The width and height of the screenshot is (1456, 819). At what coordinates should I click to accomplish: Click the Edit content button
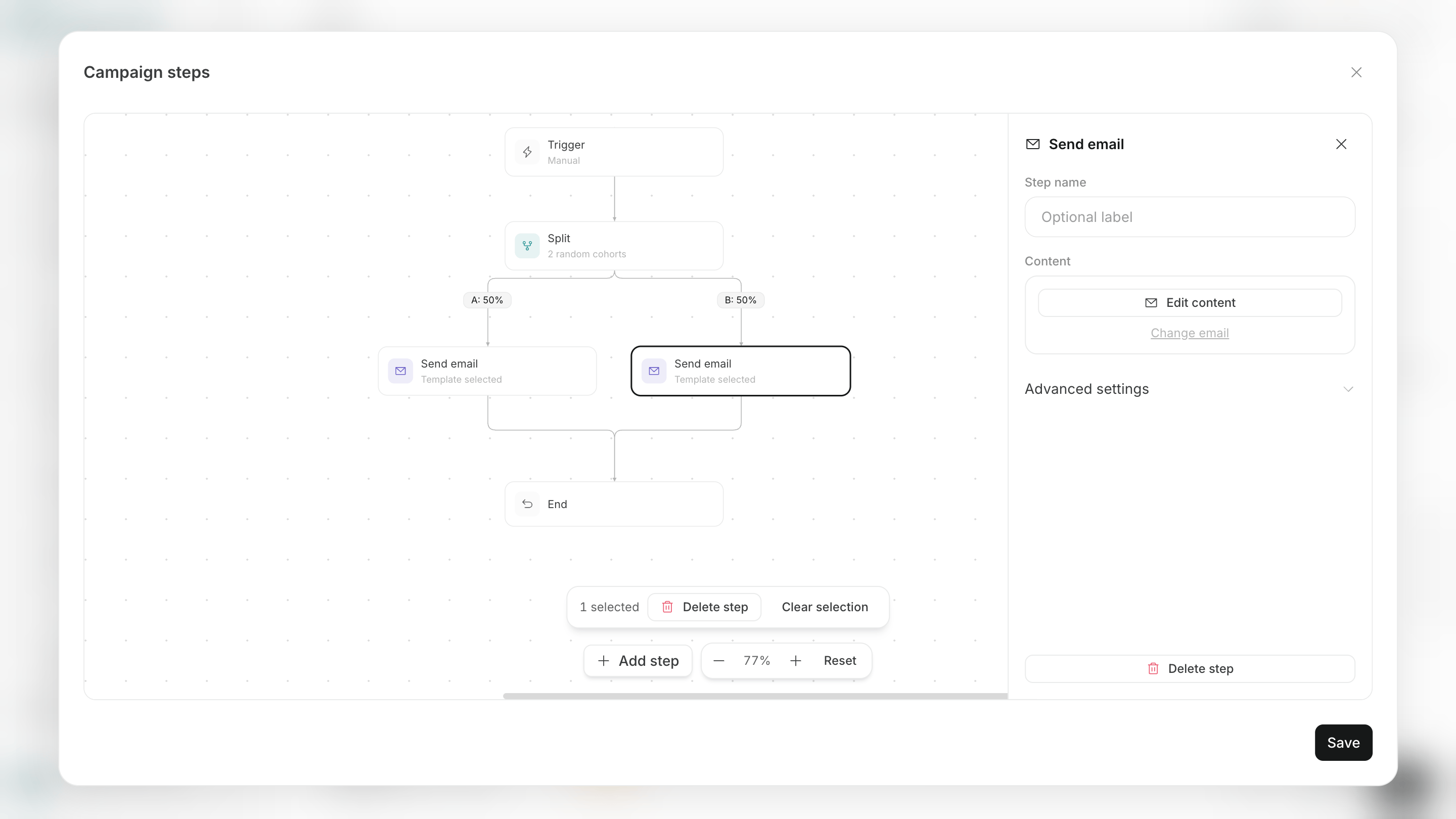(1189, 303)
